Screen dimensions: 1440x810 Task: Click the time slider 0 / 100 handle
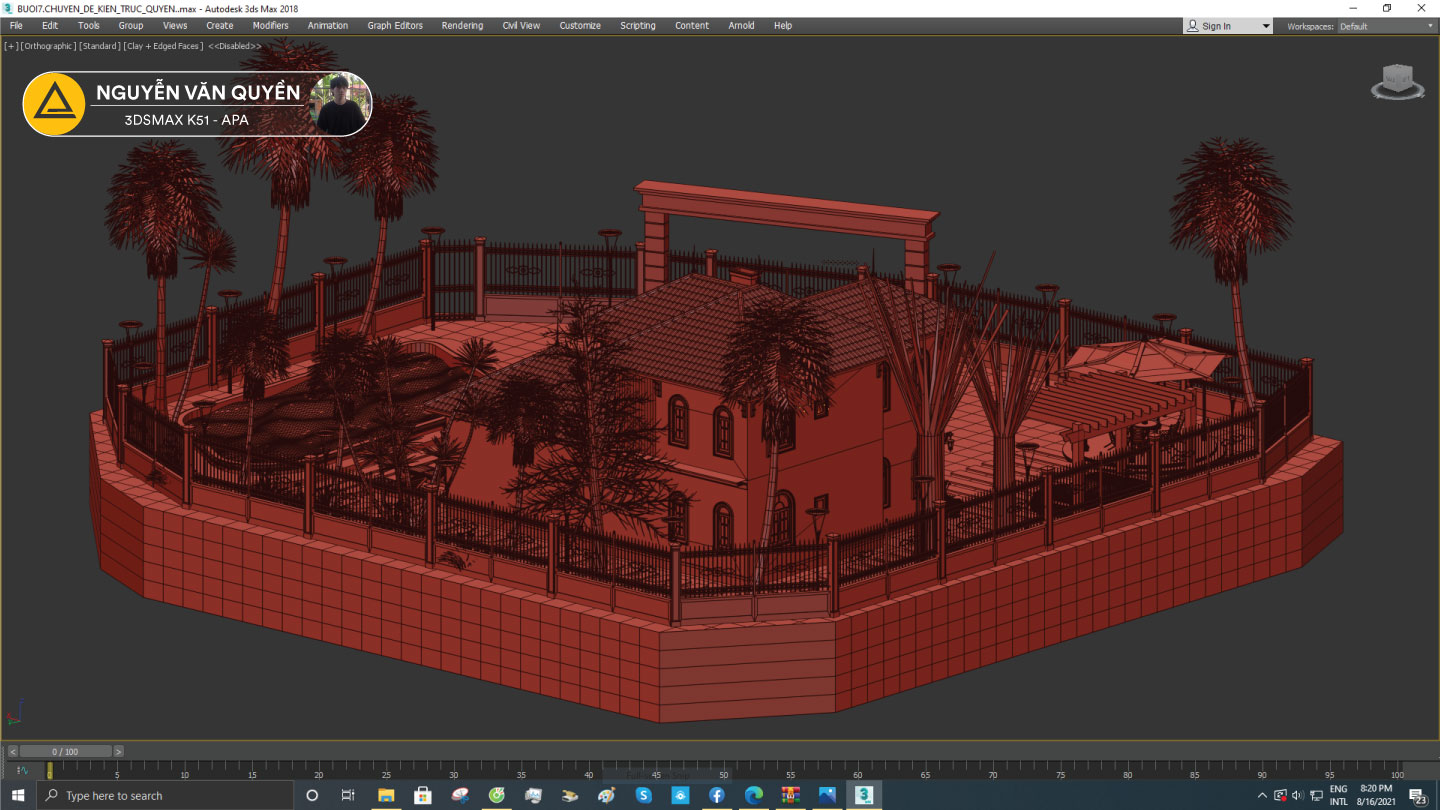(65, 751)
